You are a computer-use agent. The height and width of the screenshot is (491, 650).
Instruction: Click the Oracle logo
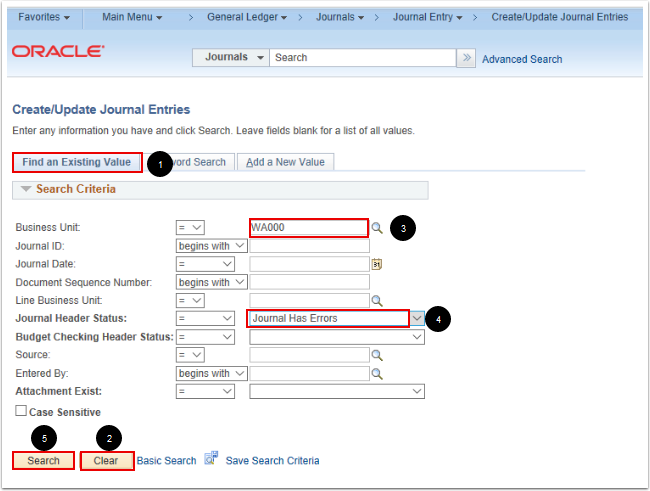tap(58, 51)
